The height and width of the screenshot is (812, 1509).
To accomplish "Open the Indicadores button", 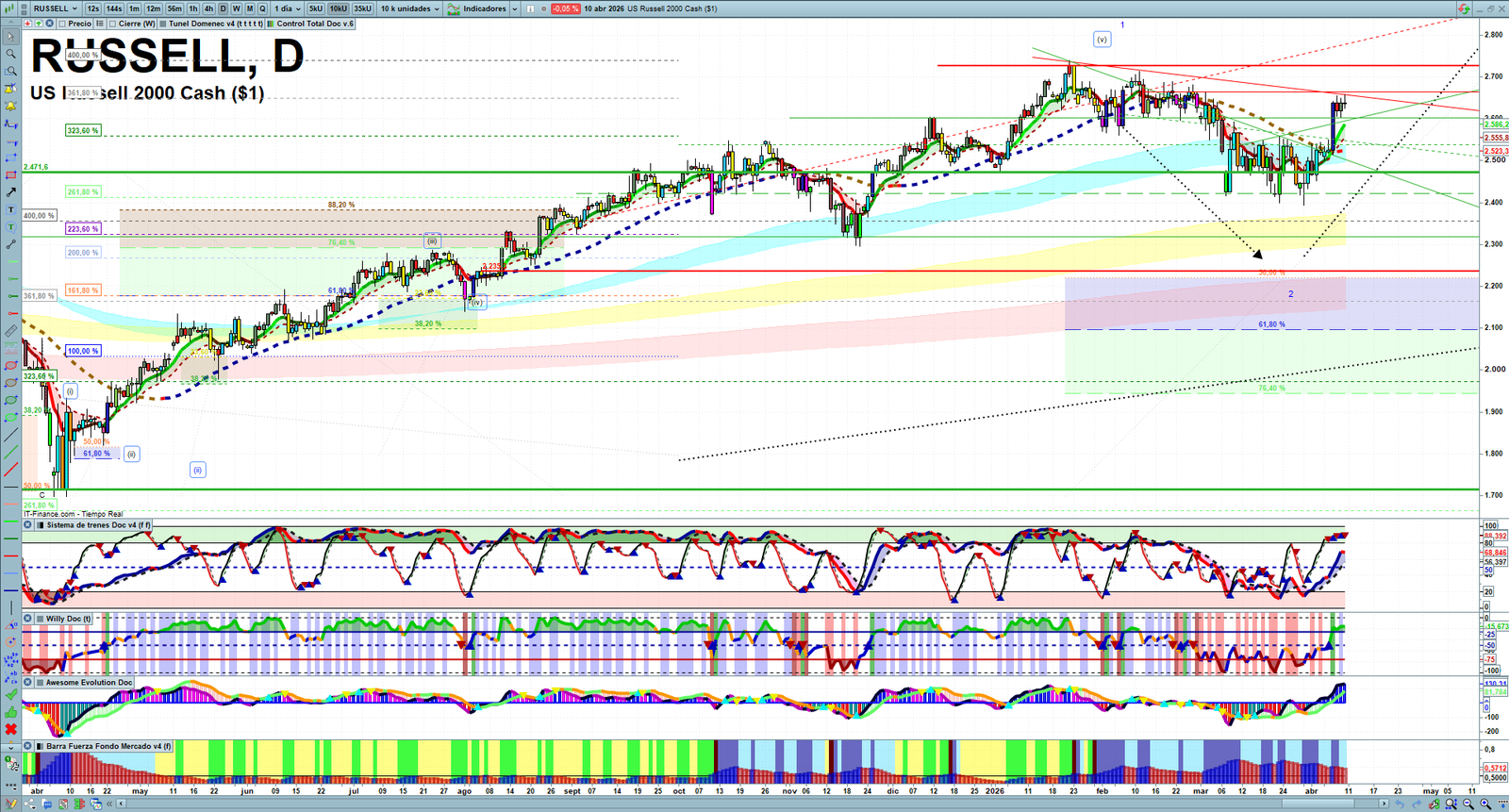I will tap(478, 8).
